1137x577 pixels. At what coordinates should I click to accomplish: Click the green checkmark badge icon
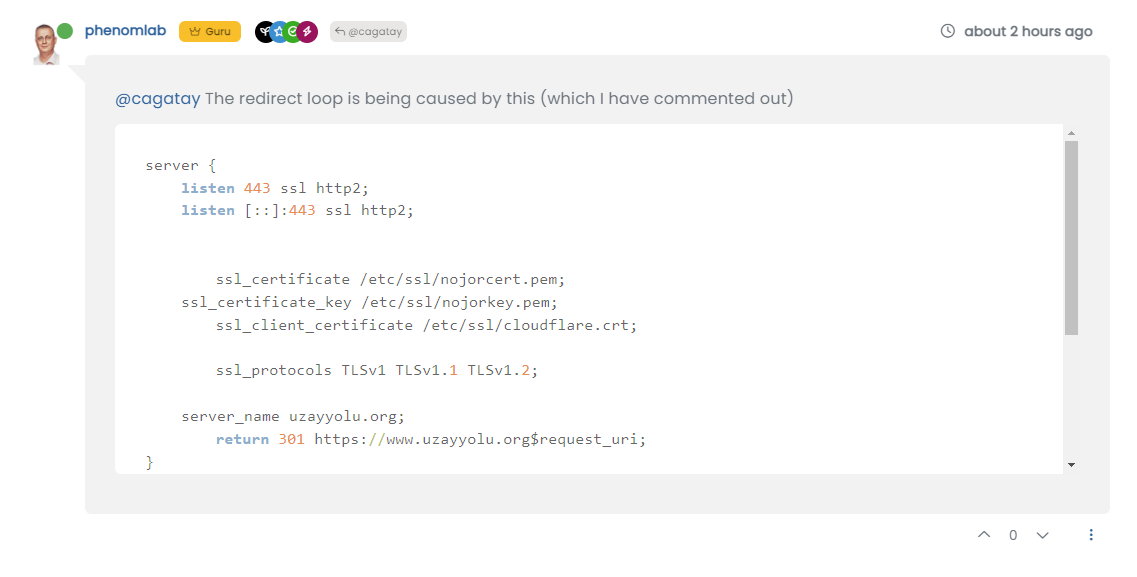tap(293, 32)
